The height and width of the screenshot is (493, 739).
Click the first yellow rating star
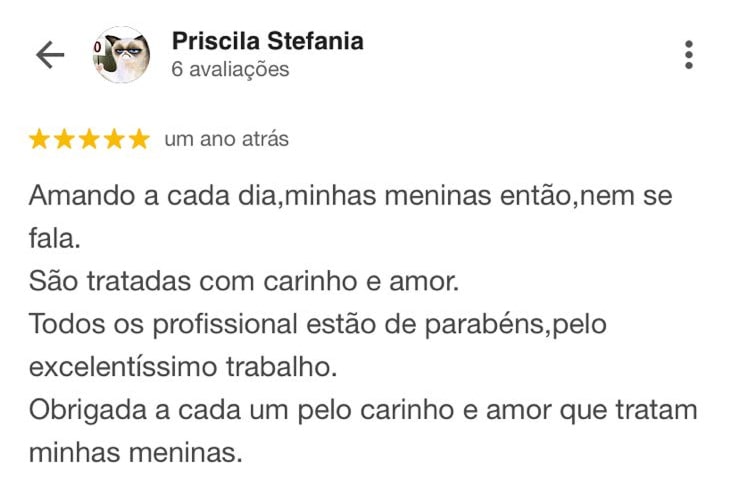point(40,140)
